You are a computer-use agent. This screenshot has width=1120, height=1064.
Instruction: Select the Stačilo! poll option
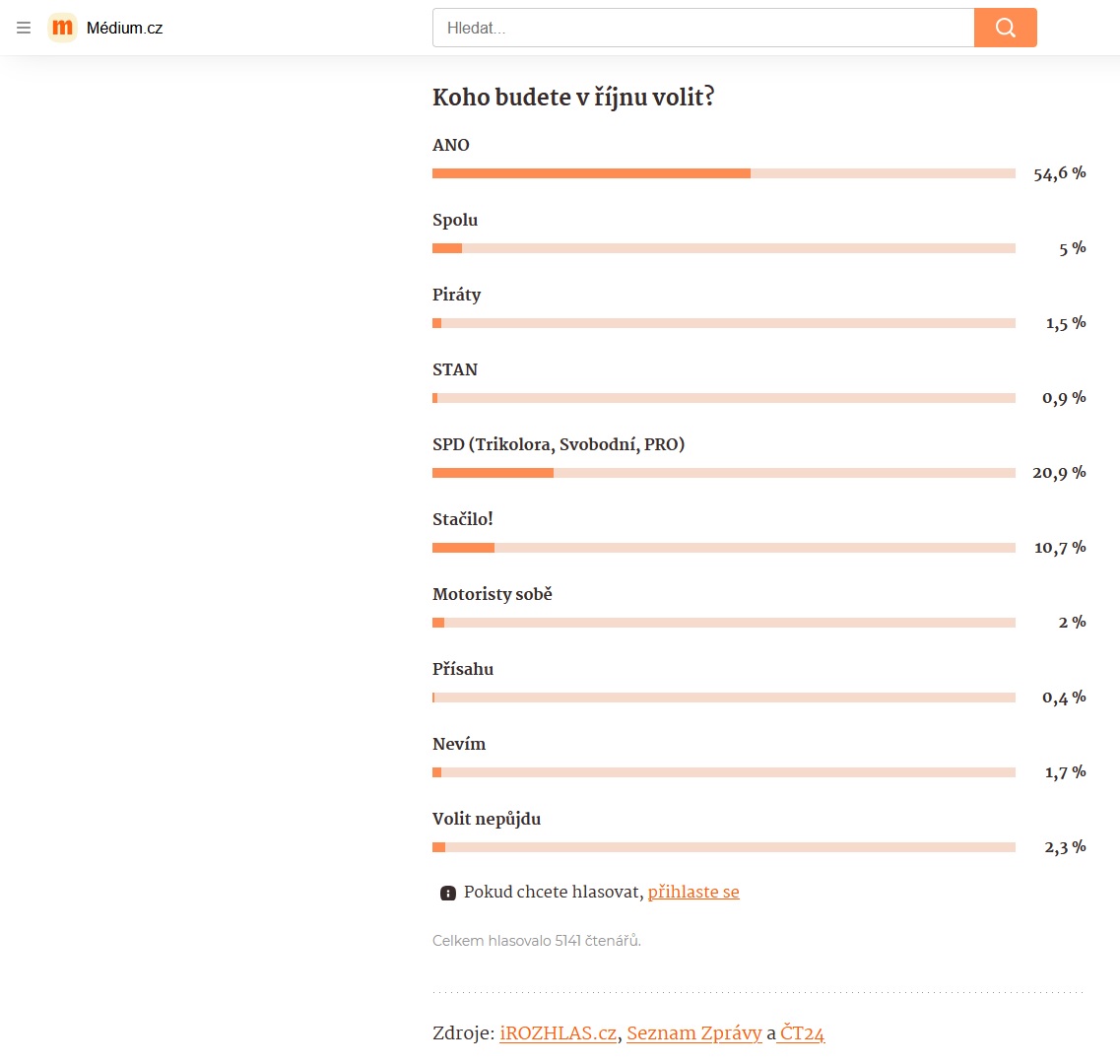462,519
